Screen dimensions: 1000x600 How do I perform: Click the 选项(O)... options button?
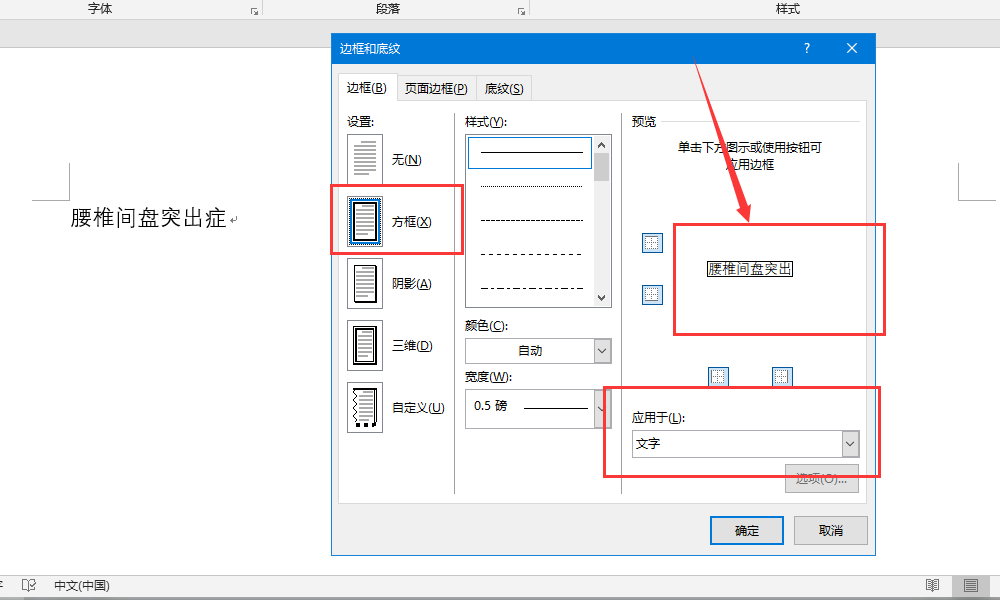pyautogui.click(x=821, y=479)
